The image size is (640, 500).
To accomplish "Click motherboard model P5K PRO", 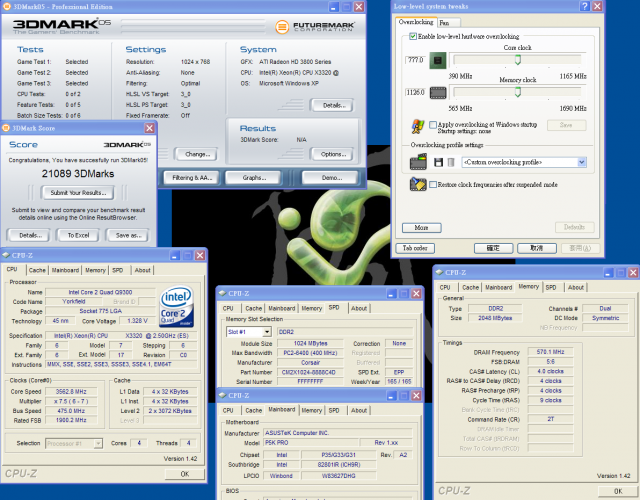I will point(311,442).
